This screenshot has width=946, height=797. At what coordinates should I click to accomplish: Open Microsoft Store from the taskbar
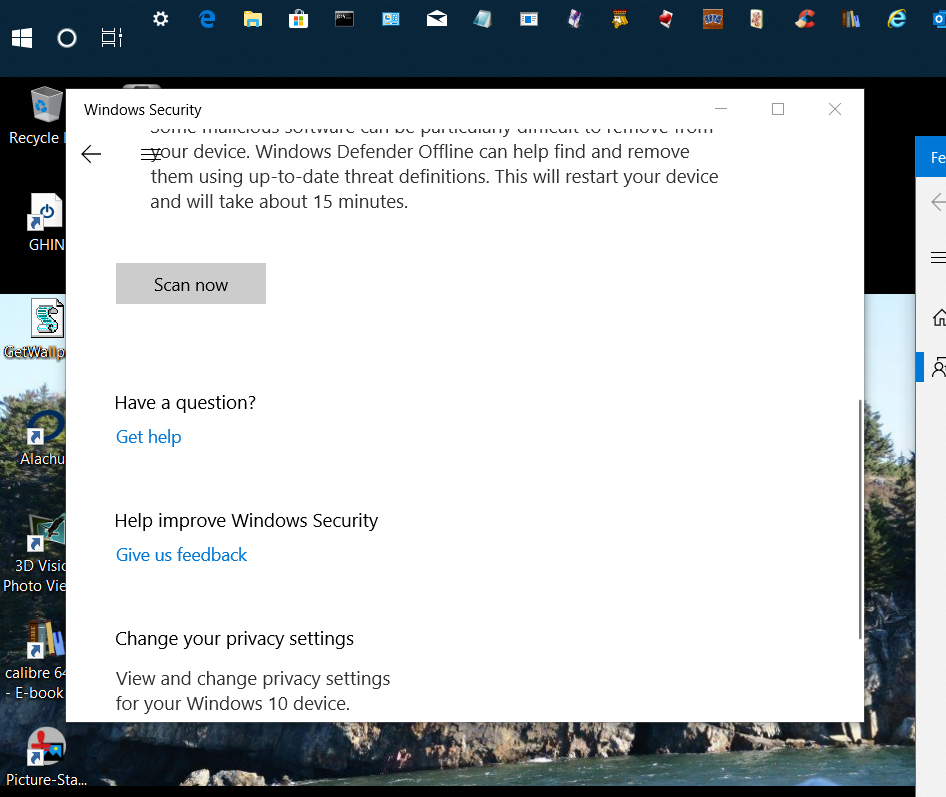point(299,19)
